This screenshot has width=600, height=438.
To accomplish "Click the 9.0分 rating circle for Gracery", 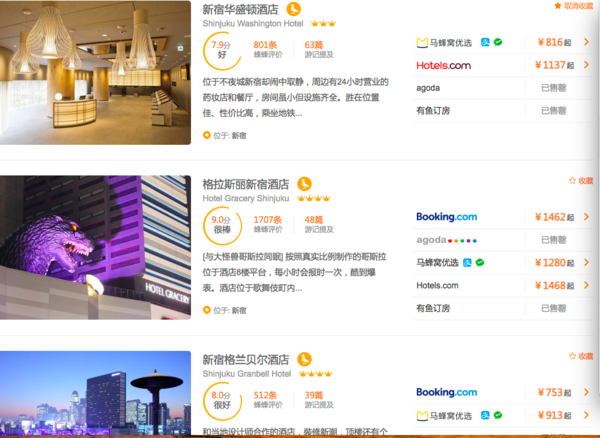I will pos(222,225).
